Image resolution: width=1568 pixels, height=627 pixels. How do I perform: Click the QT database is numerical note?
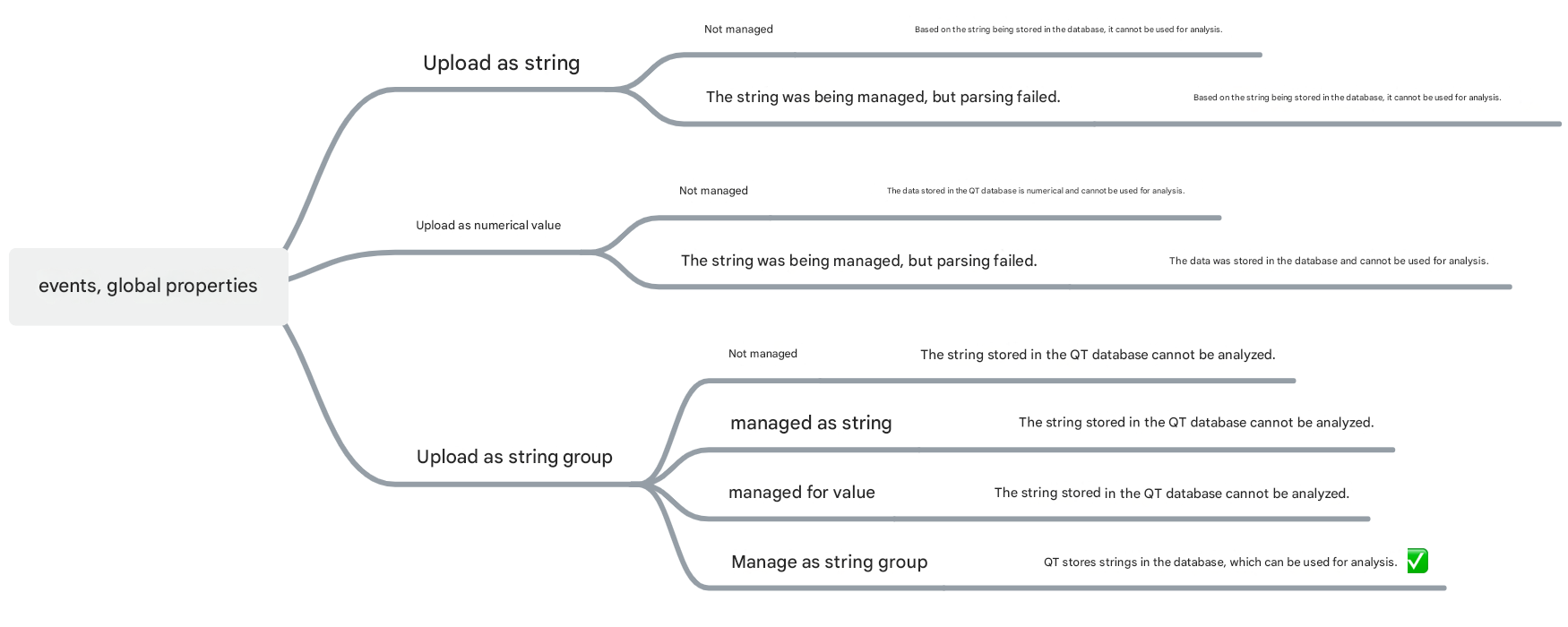click(1036, 191)
